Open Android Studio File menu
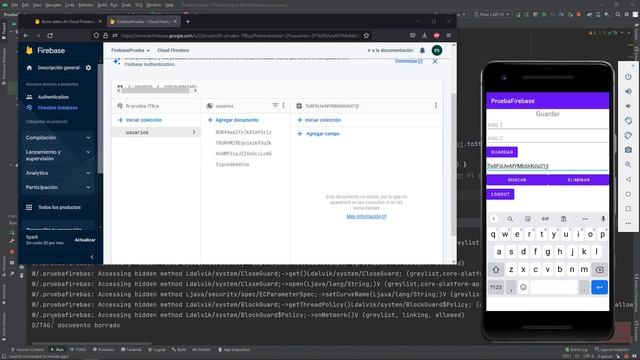This screenshot has height=360, width=640. tap(15, 5)
